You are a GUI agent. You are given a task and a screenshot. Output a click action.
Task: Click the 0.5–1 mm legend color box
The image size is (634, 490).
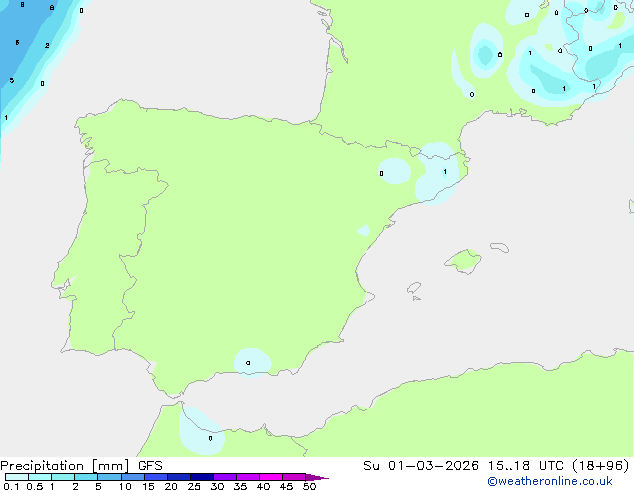coord(40,477)
